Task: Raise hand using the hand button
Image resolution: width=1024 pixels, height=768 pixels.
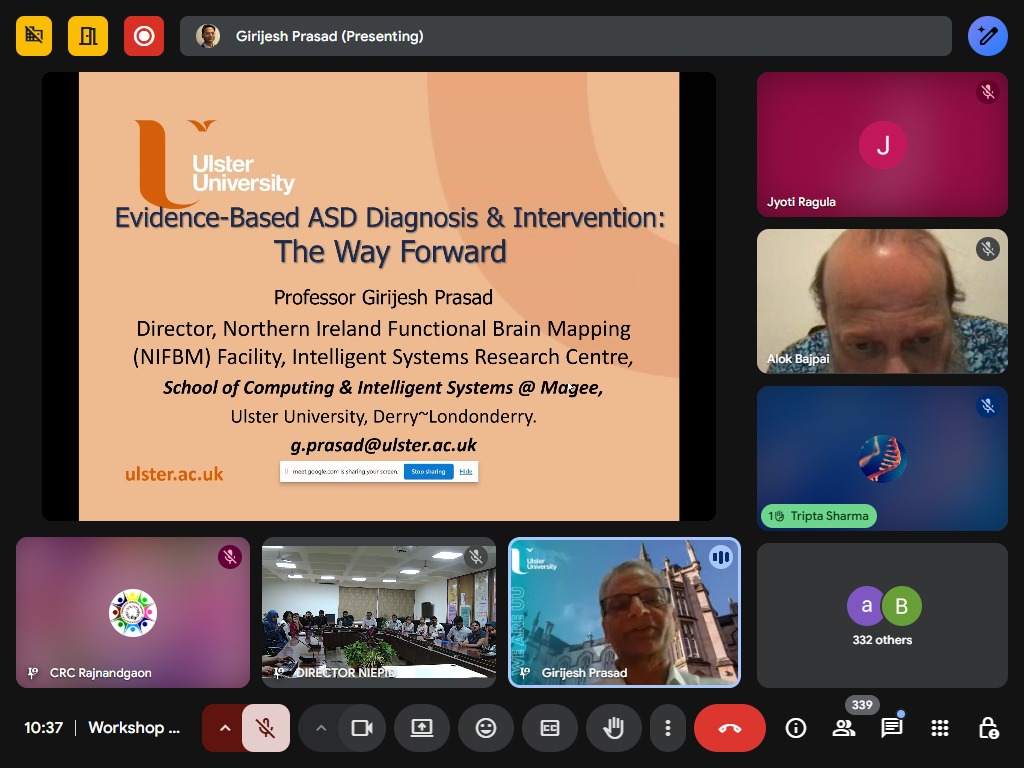Action: 614,728
